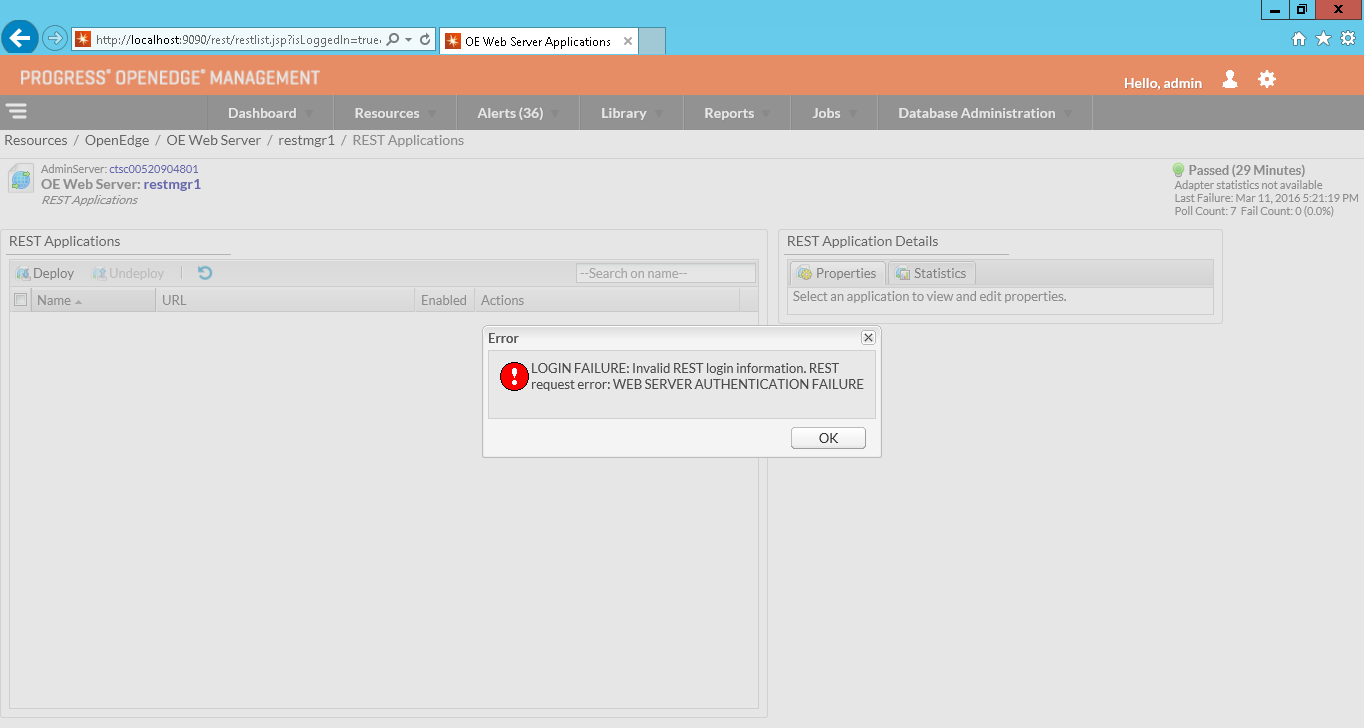This screenshot has height=728, width=1364.
Task: Click the Enabled column header
Action: click(x=444, y=300)
